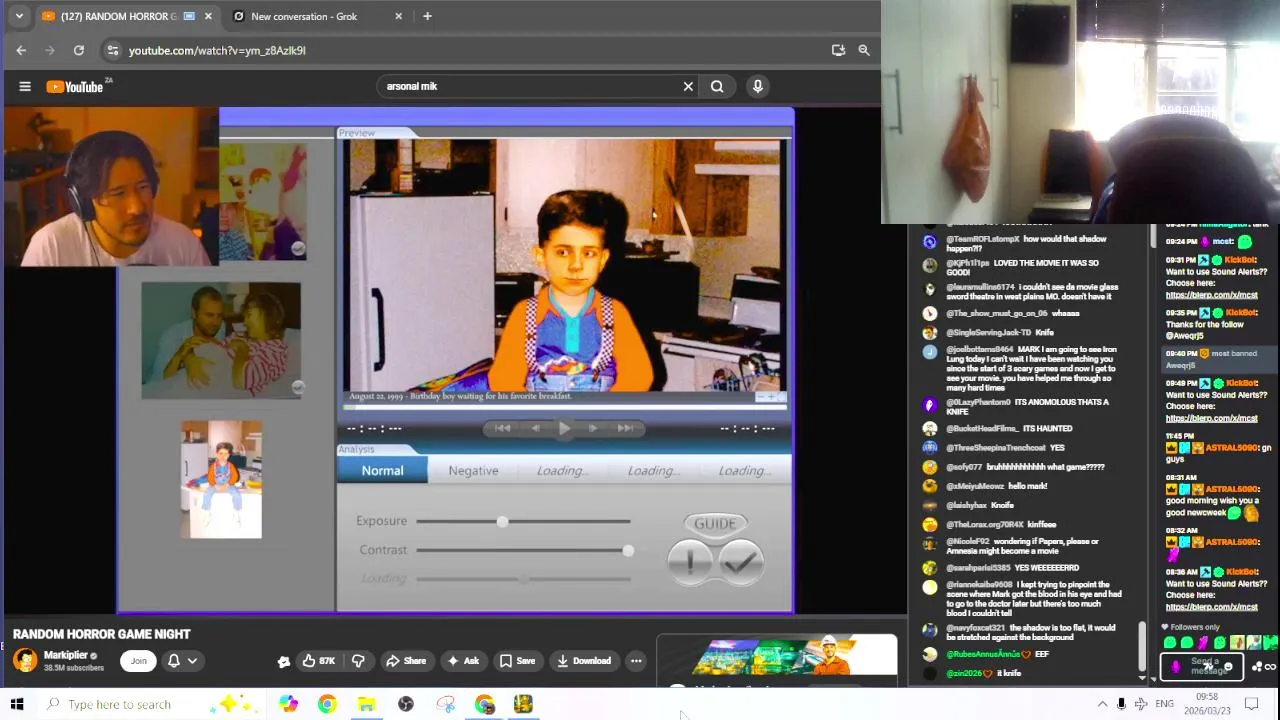The width and height of the screenshot is (1280, 720).
Task: Open a new browser tab
Action: (x=427, y=16)
